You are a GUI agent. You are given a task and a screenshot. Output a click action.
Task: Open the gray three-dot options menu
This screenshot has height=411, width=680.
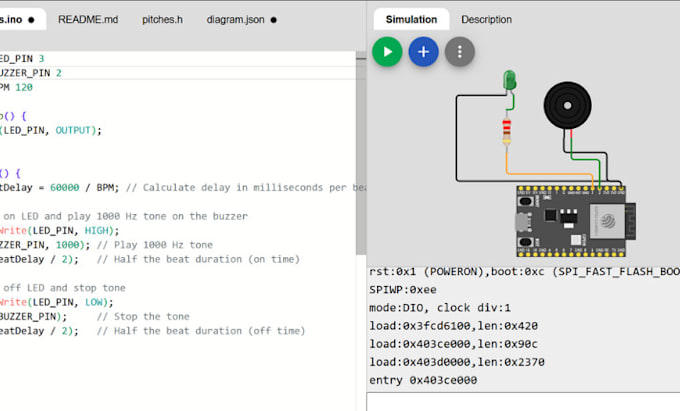click(x=459, y=52)
